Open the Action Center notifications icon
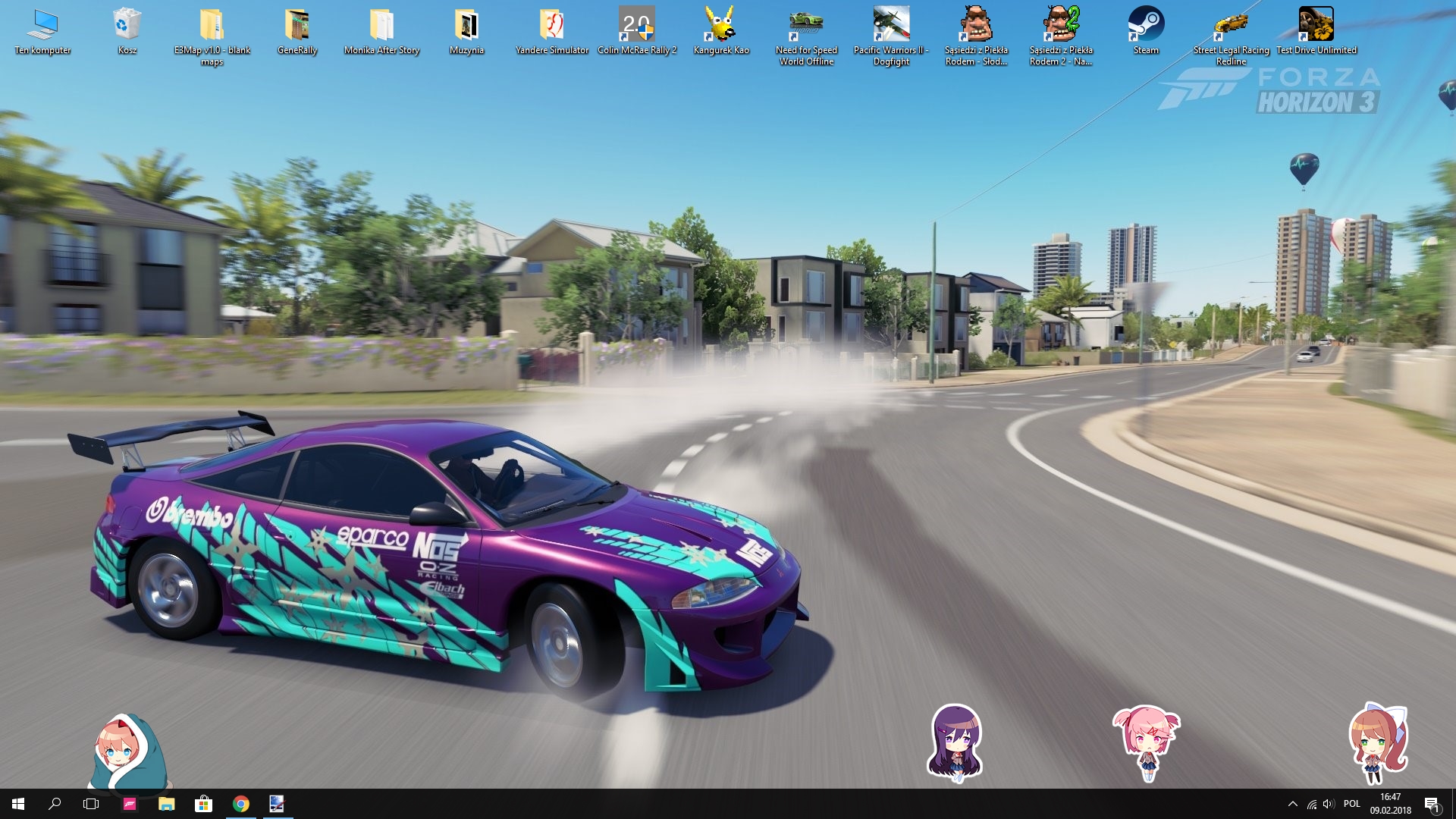 [x=1432, y=804]
